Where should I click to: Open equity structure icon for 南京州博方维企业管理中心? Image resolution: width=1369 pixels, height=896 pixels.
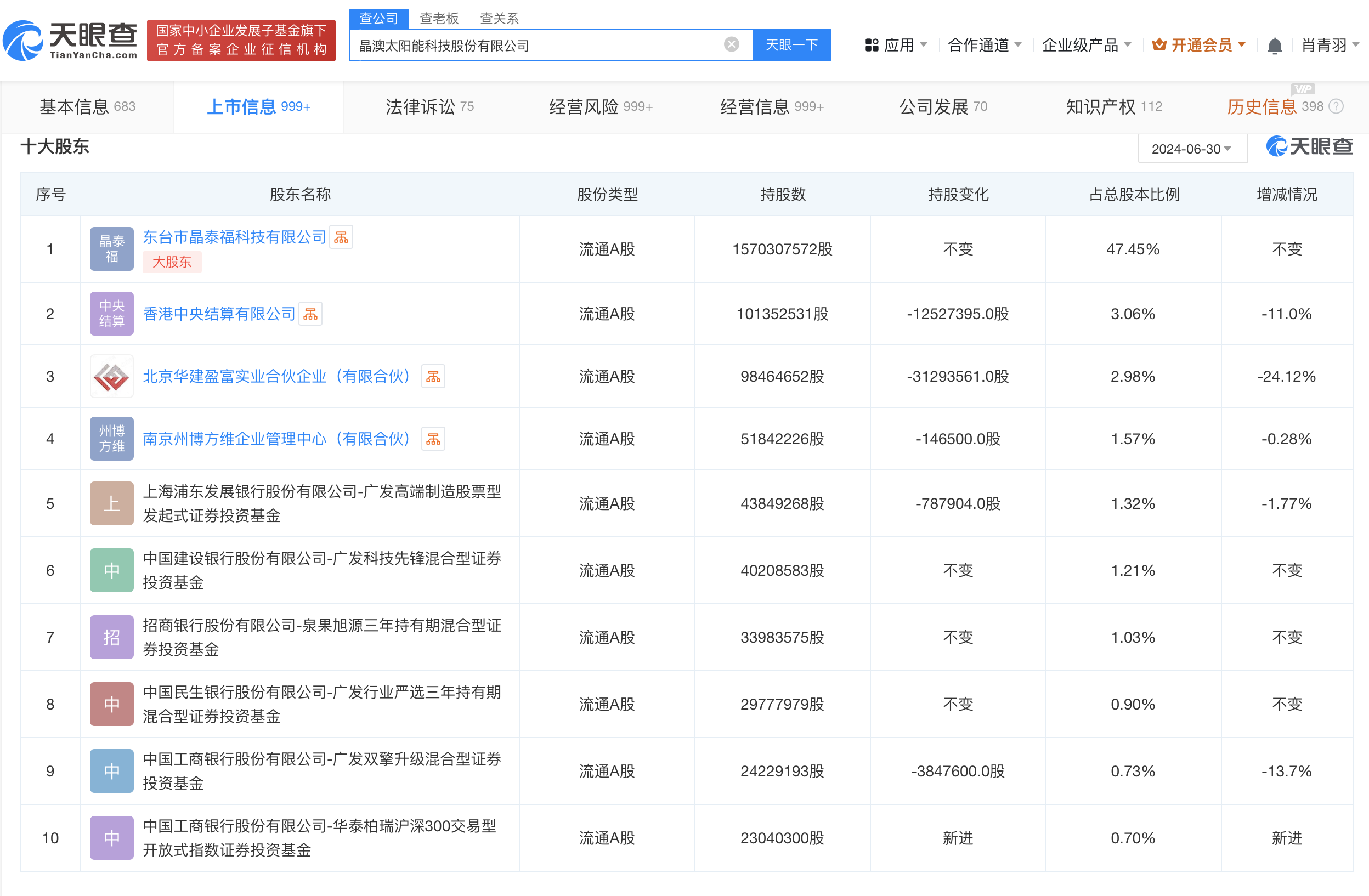(x=433, y=439)
